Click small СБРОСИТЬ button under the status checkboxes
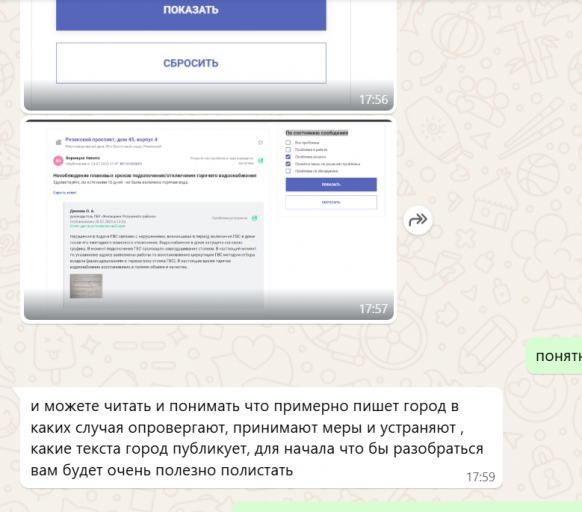This screenshot has width=582, height=512. [x=331, y=202]
